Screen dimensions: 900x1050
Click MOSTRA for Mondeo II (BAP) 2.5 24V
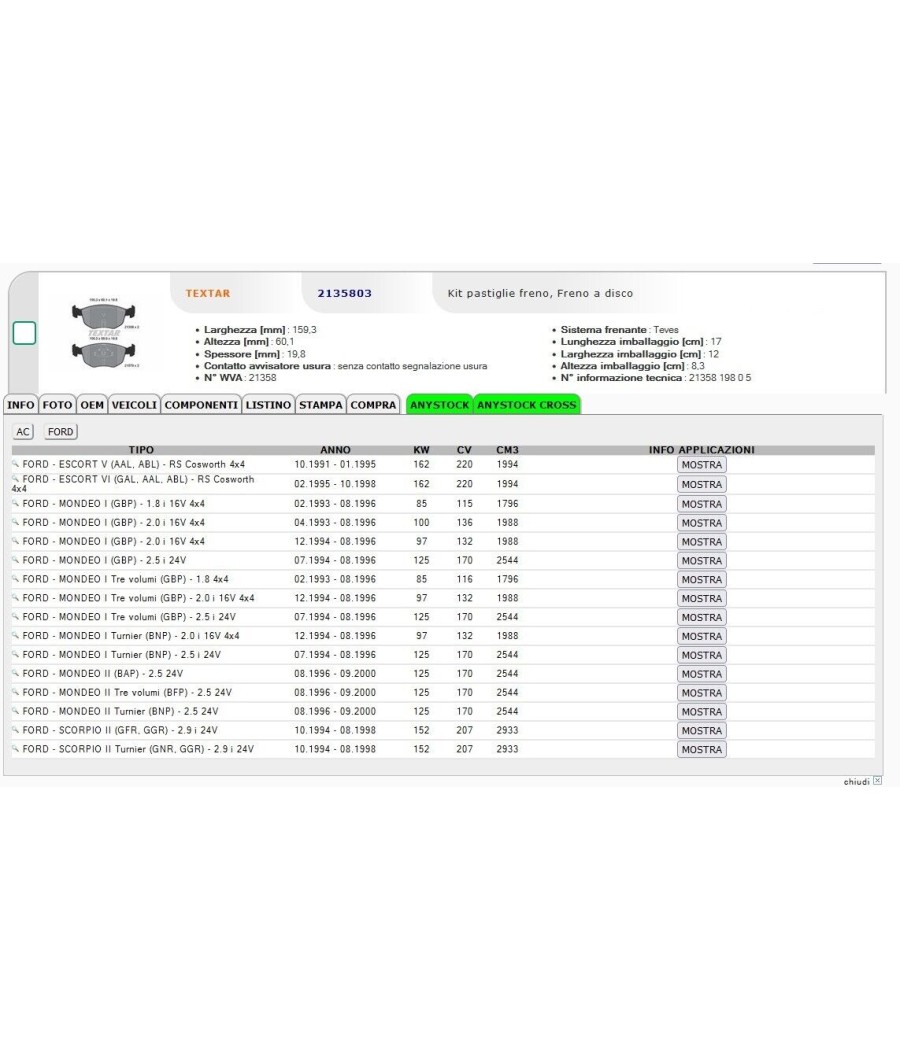pyautogui.click(x=701, y=674)
